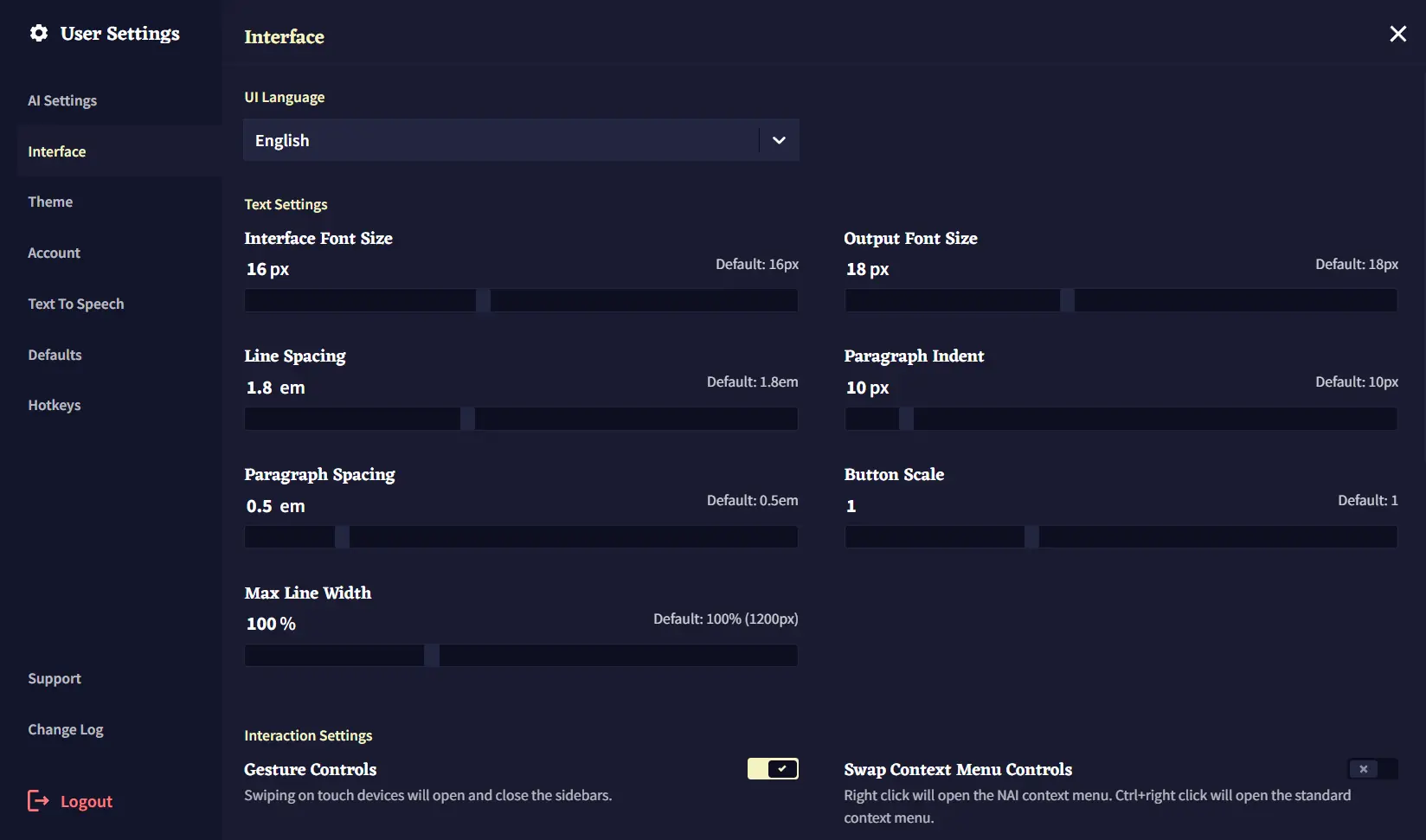This screenshot has width=1426, height=840.
Task: Disable Gesture Controls
Action: [x=772, y=768]
